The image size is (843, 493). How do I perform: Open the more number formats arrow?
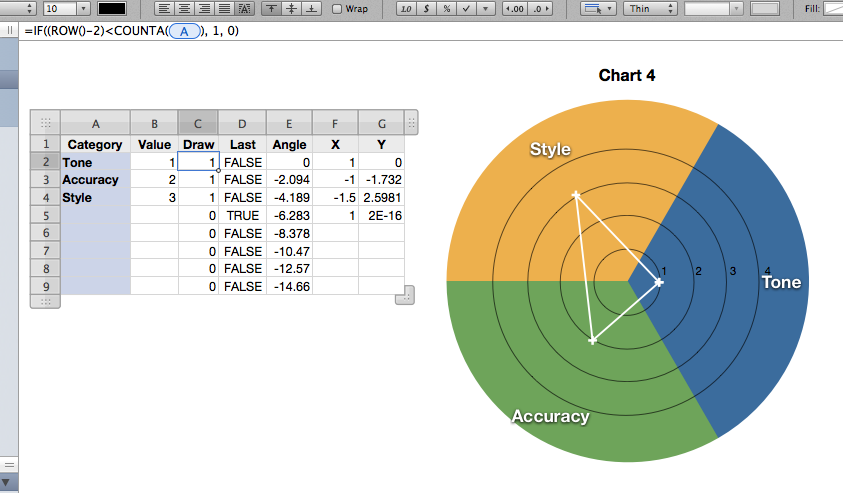pos(485,8)
